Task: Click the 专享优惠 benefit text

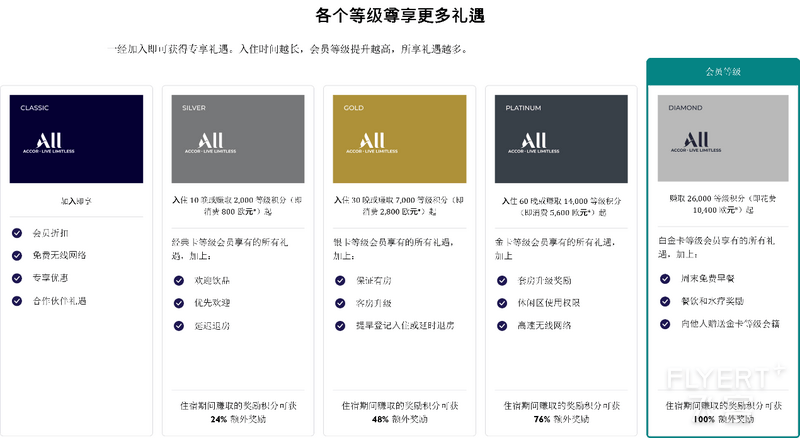Action: tap(51, 278)
